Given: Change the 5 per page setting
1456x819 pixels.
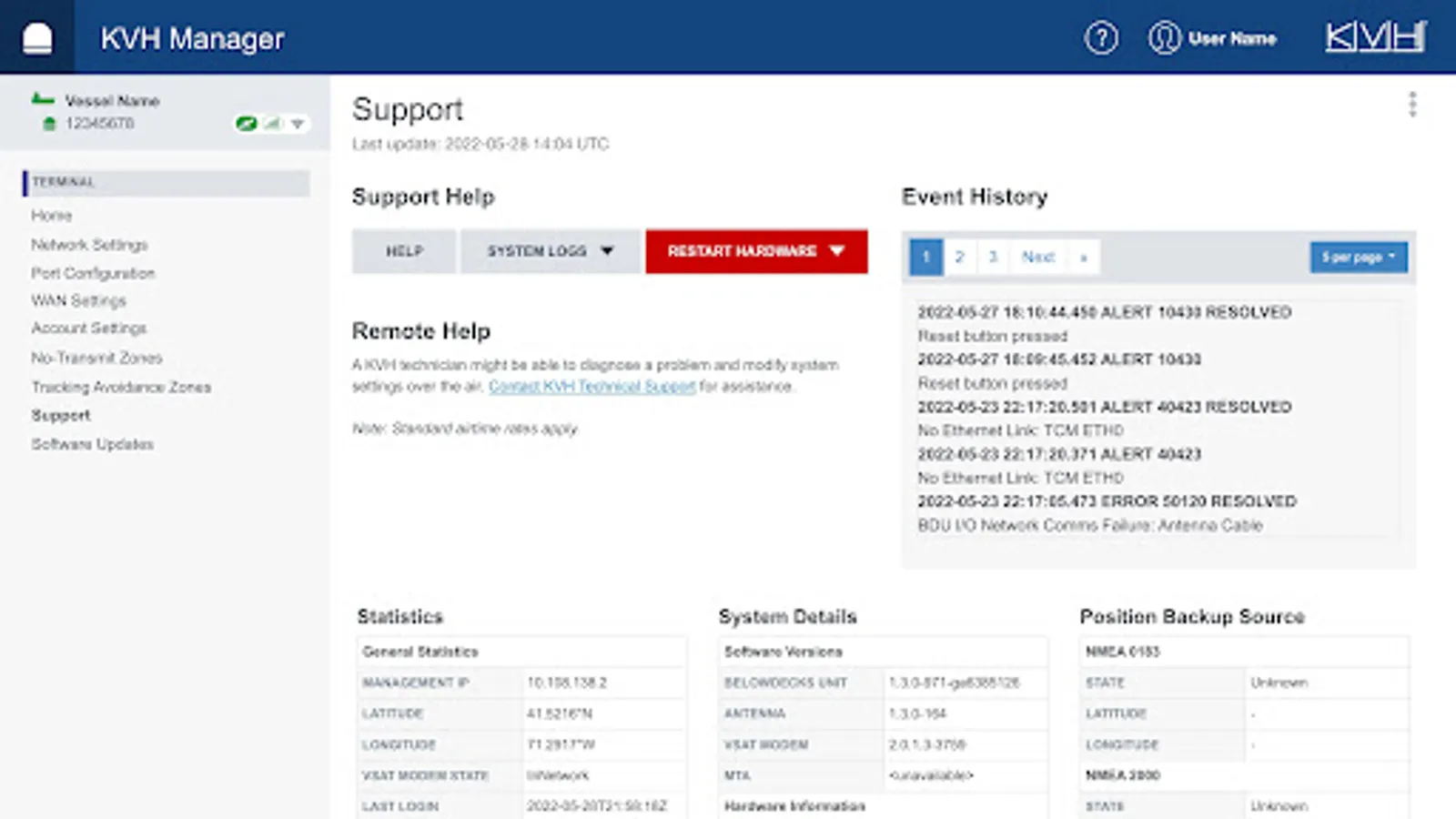Looking at the screenshot, I should click(x=1359, y=257).
